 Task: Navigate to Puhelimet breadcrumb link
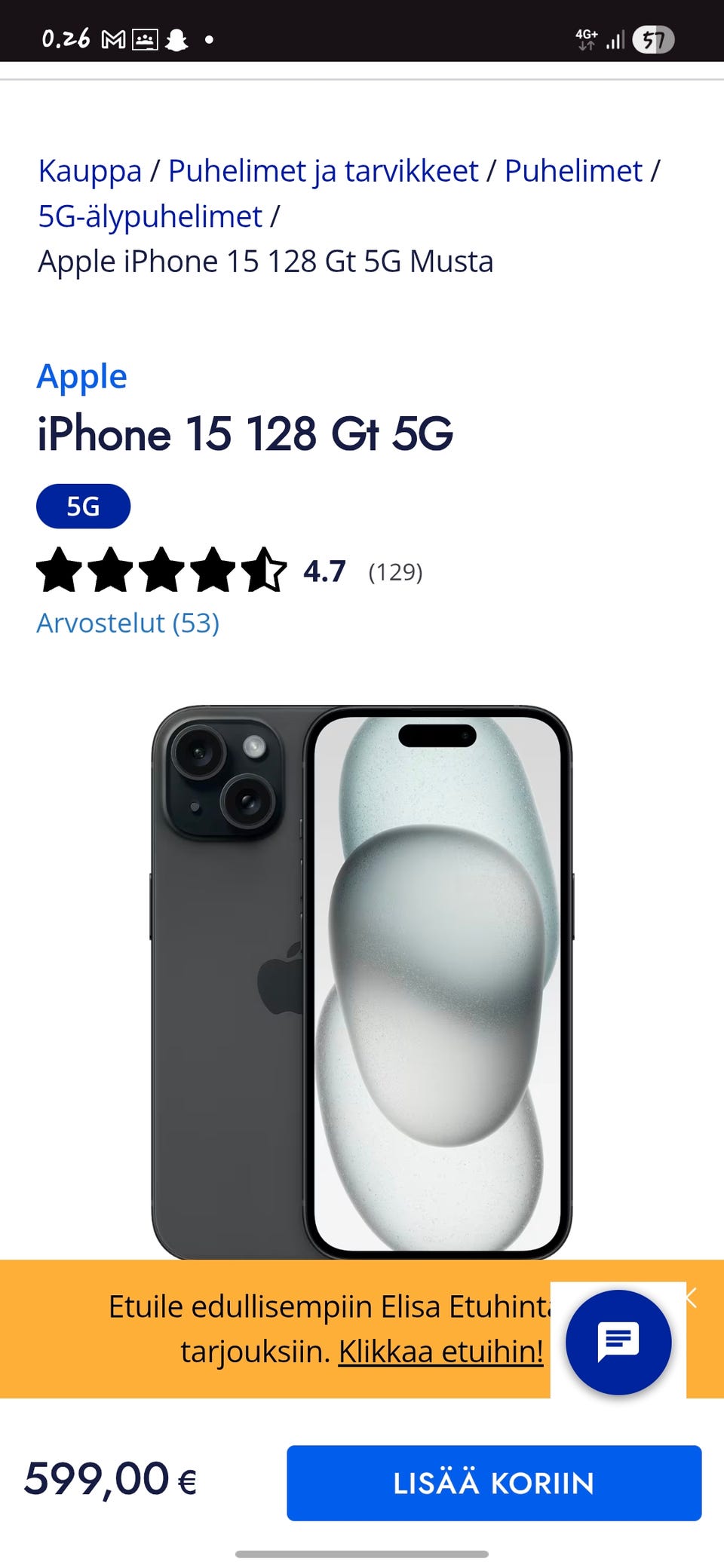point(573,171)
